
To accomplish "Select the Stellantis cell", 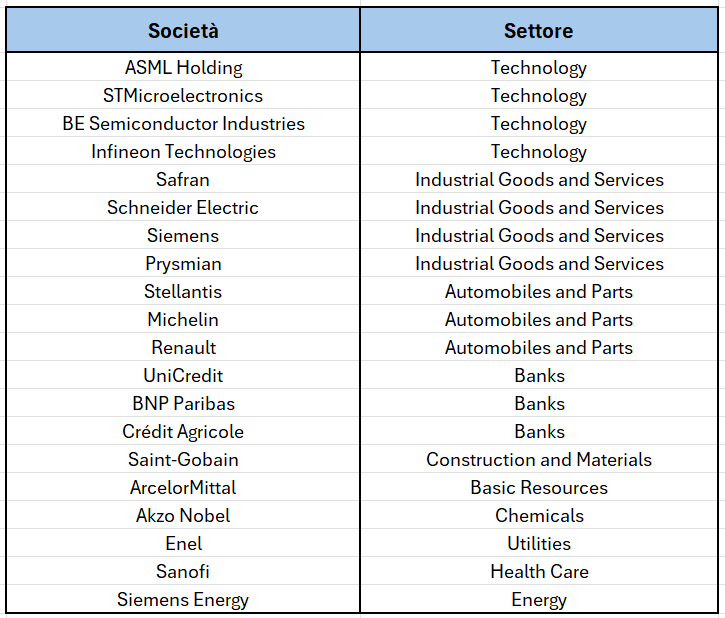I will coord(183,292).
